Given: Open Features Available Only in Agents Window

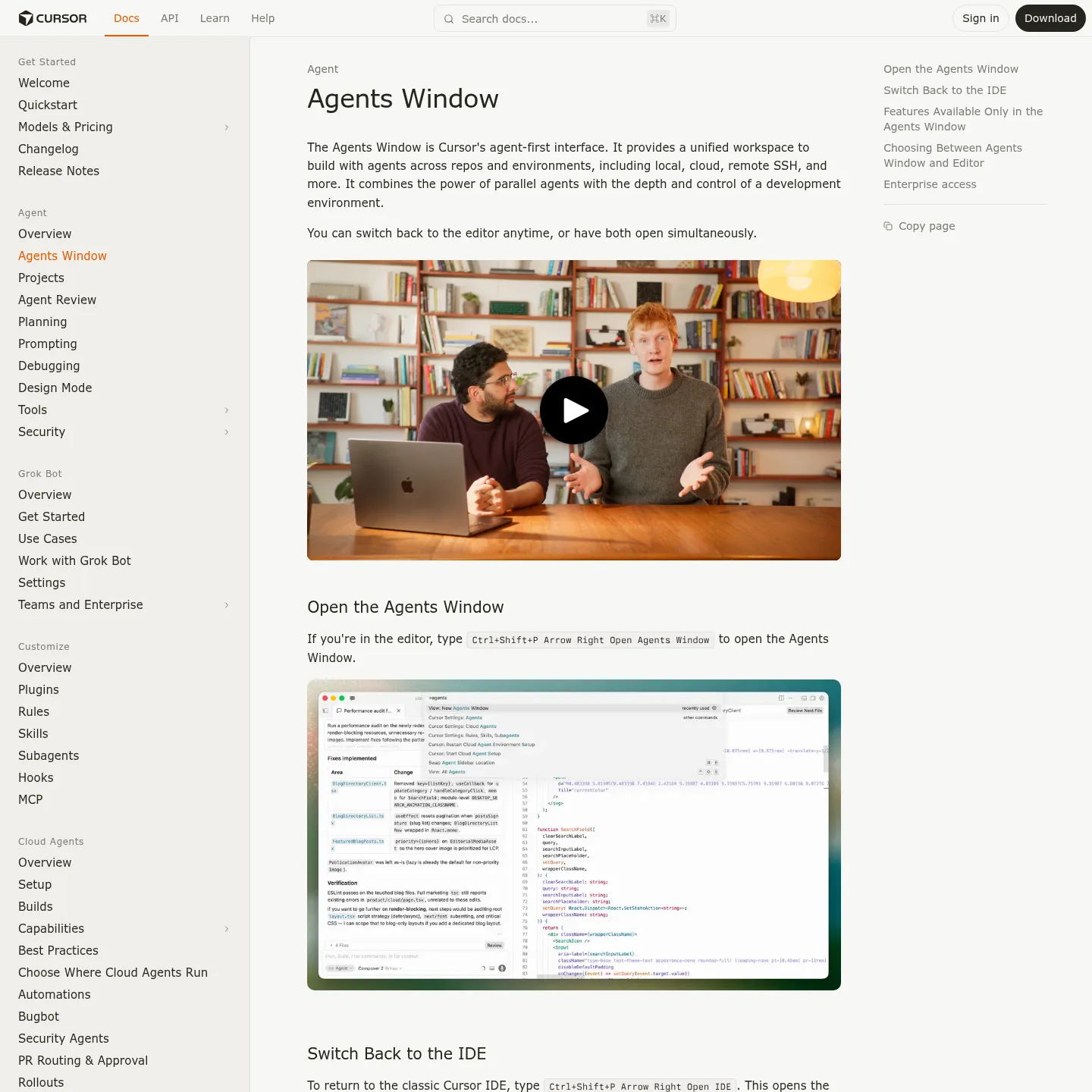Looking at the screenshot, I should point(963,119).
